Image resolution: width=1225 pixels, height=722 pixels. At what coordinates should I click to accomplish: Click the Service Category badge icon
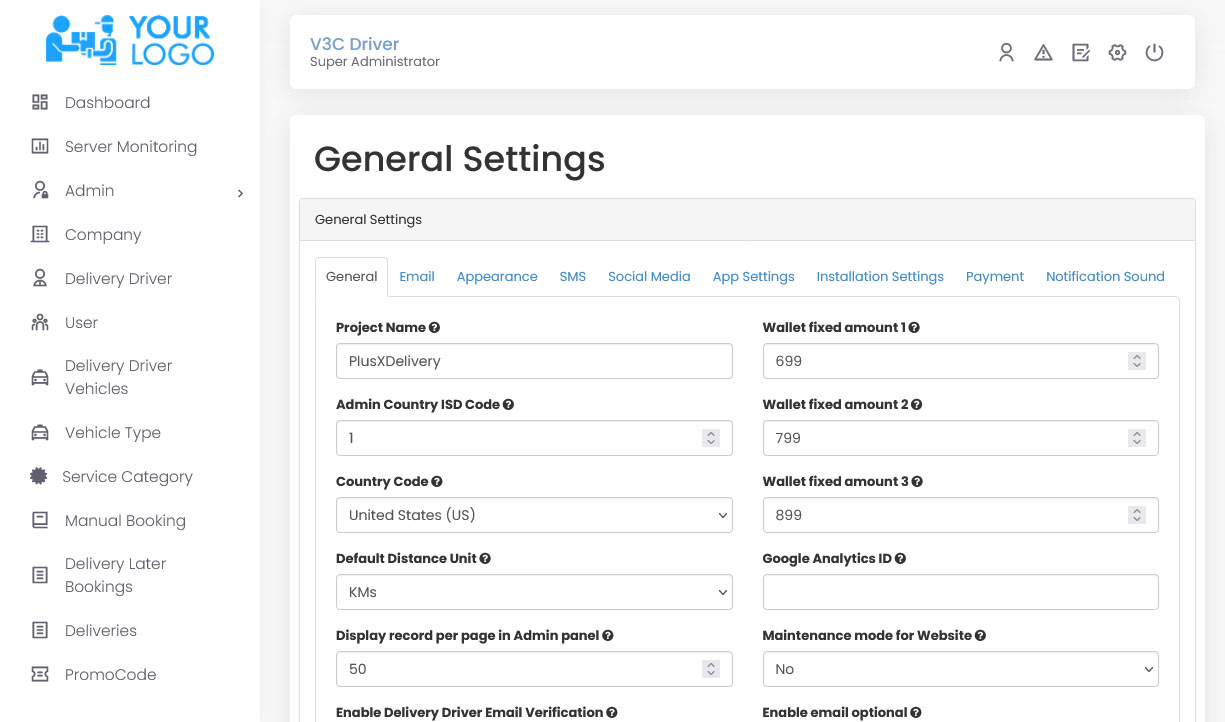(x=39, y=476)
